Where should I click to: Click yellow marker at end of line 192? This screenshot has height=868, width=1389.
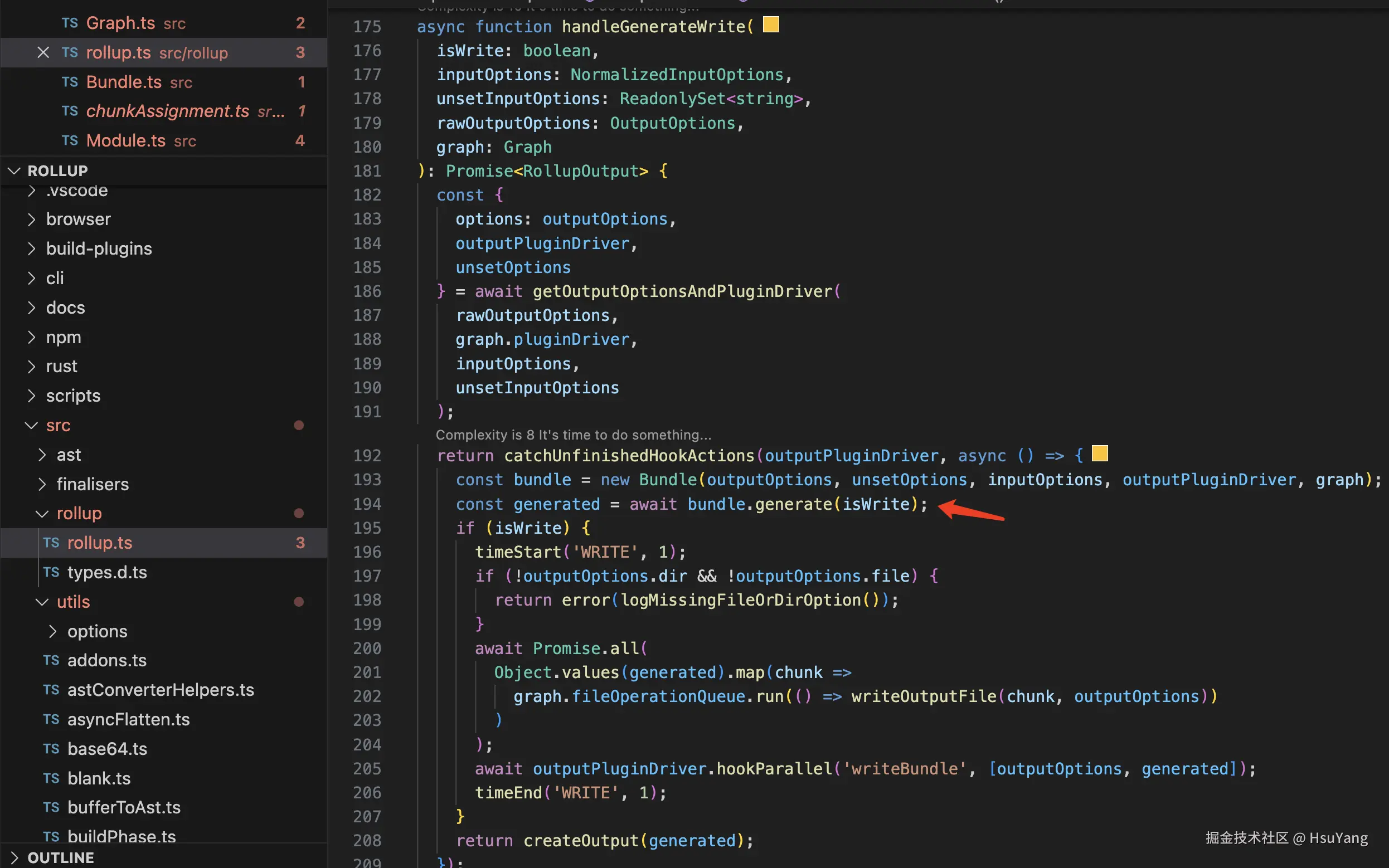point(1099,453)
